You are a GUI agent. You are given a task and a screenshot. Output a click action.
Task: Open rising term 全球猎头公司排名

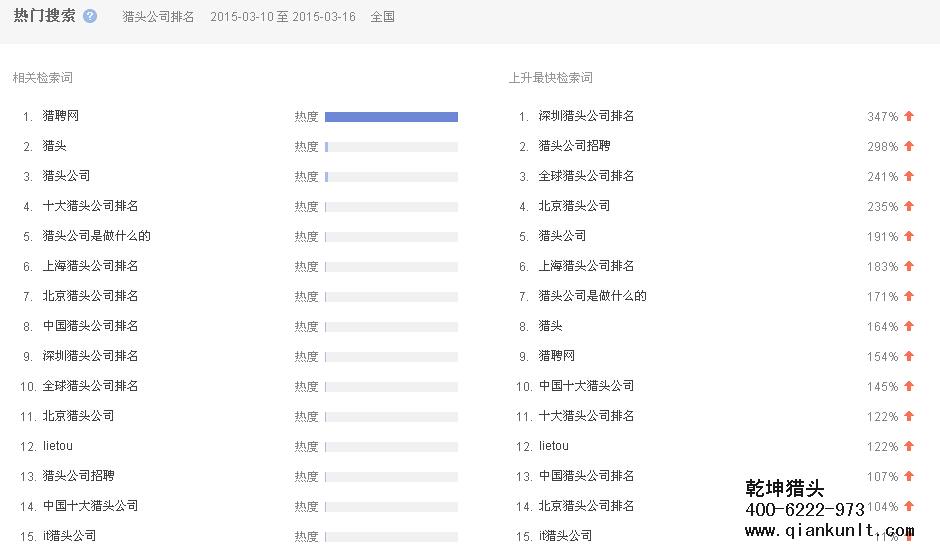coord(587,176)
